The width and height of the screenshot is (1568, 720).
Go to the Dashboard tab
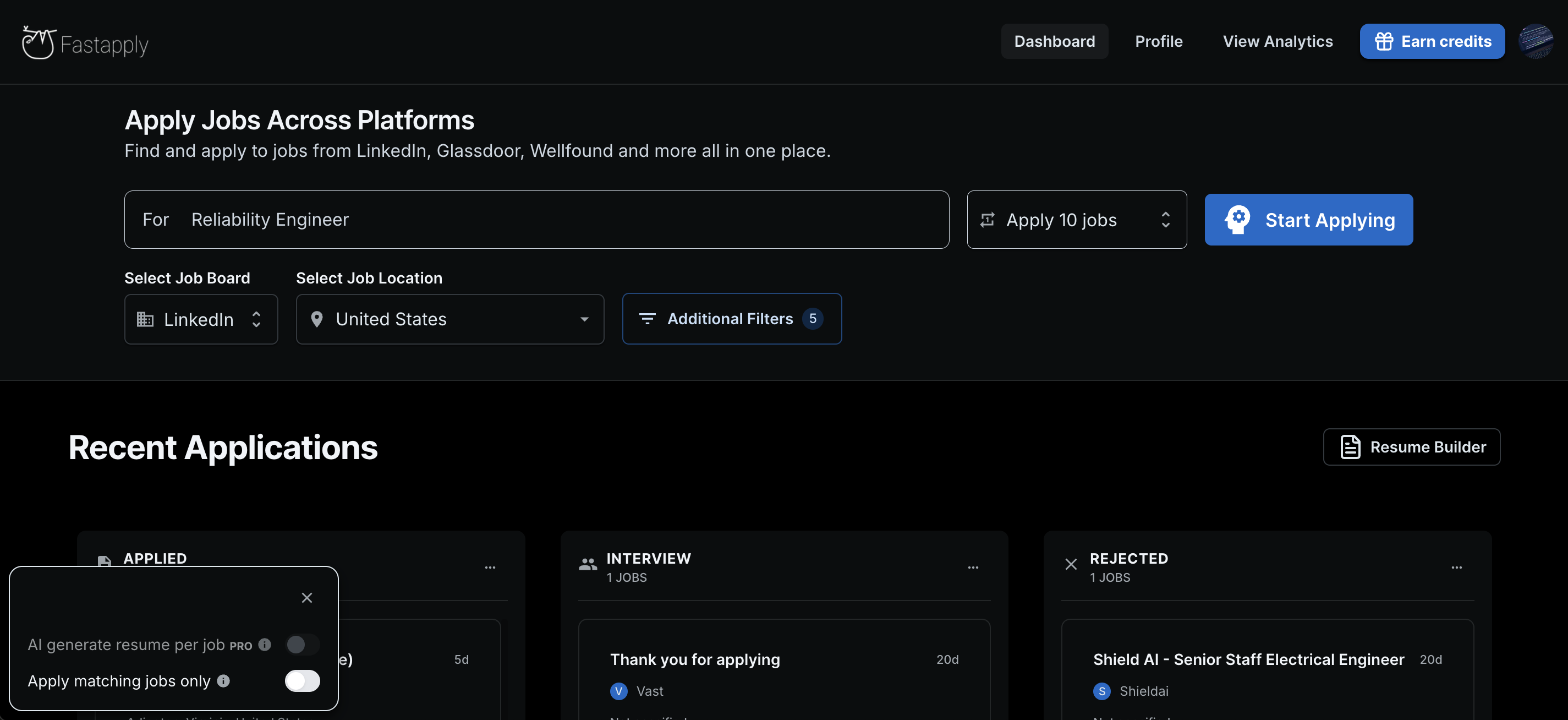click(x=1054, y=41)
